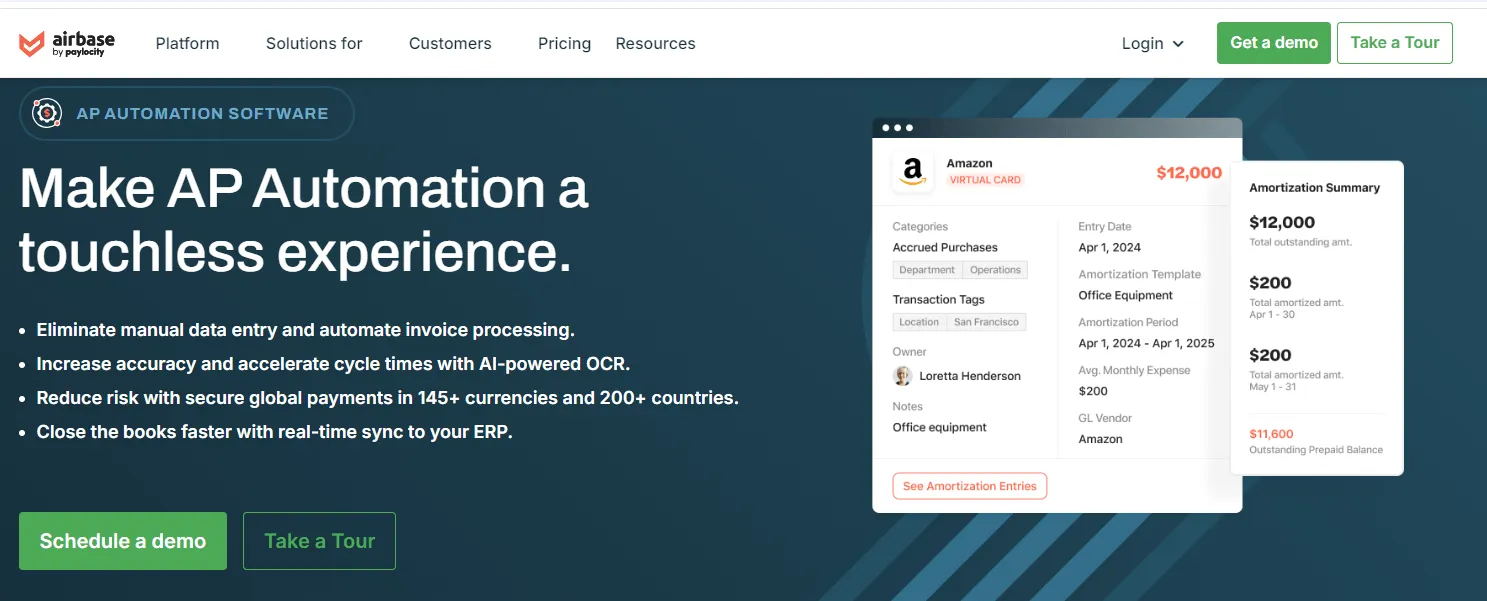Click the Entry Date value Apr 1, 2024
This screenshot has height=601, width=1487.
tap(1110, 247)
